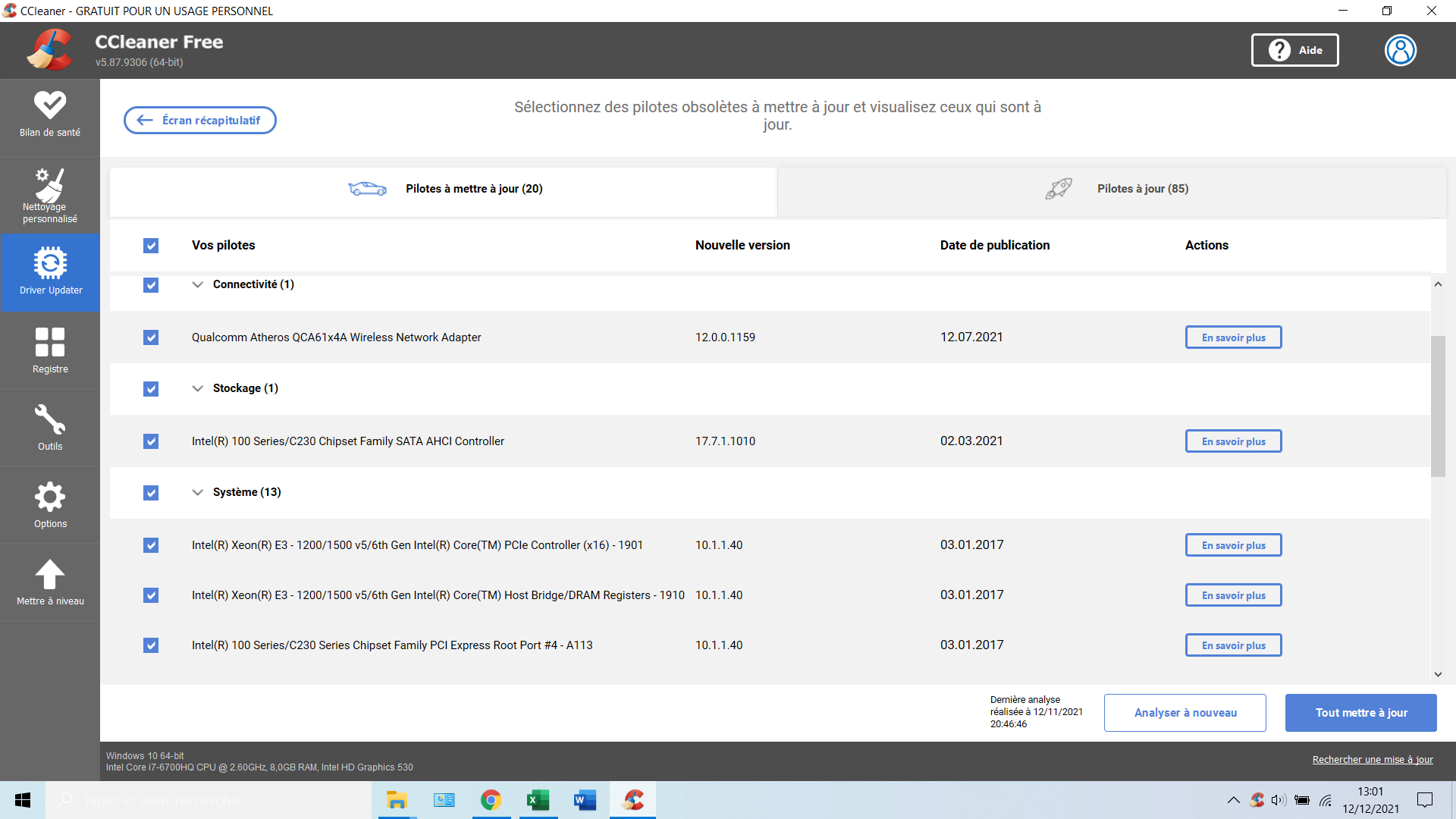Open the notification center icon
This screenshot has width=1456, height=819.
[1425, 800]
